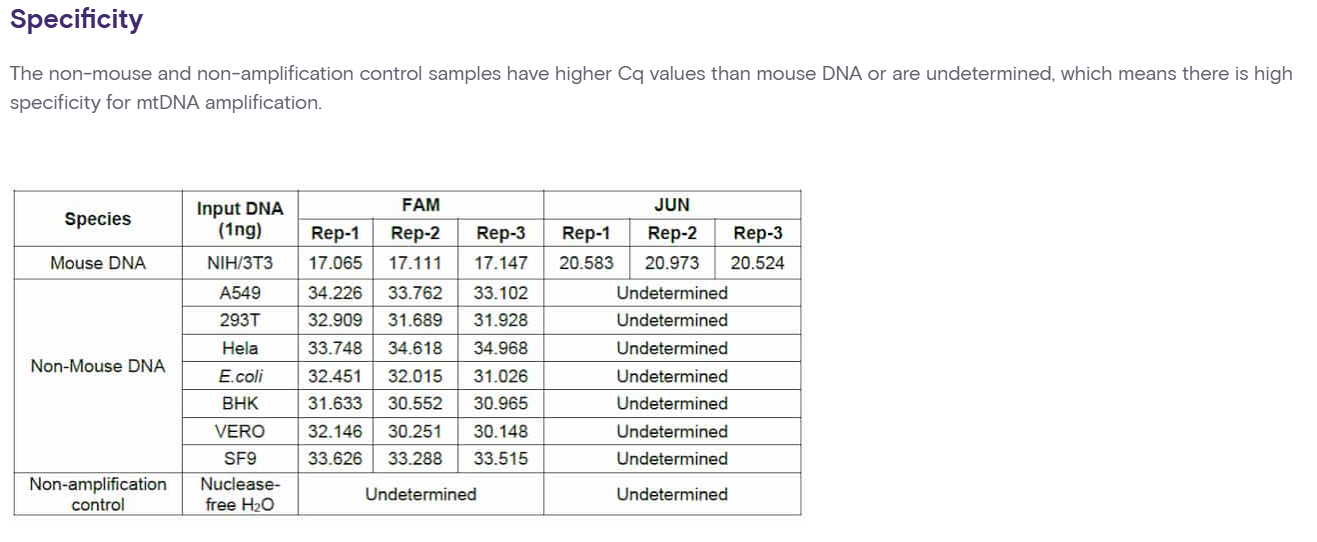Select the JUN Rep-2 value 20.973
The width and height of the screenshot is (1317, 542).
[x=672, y=263]
